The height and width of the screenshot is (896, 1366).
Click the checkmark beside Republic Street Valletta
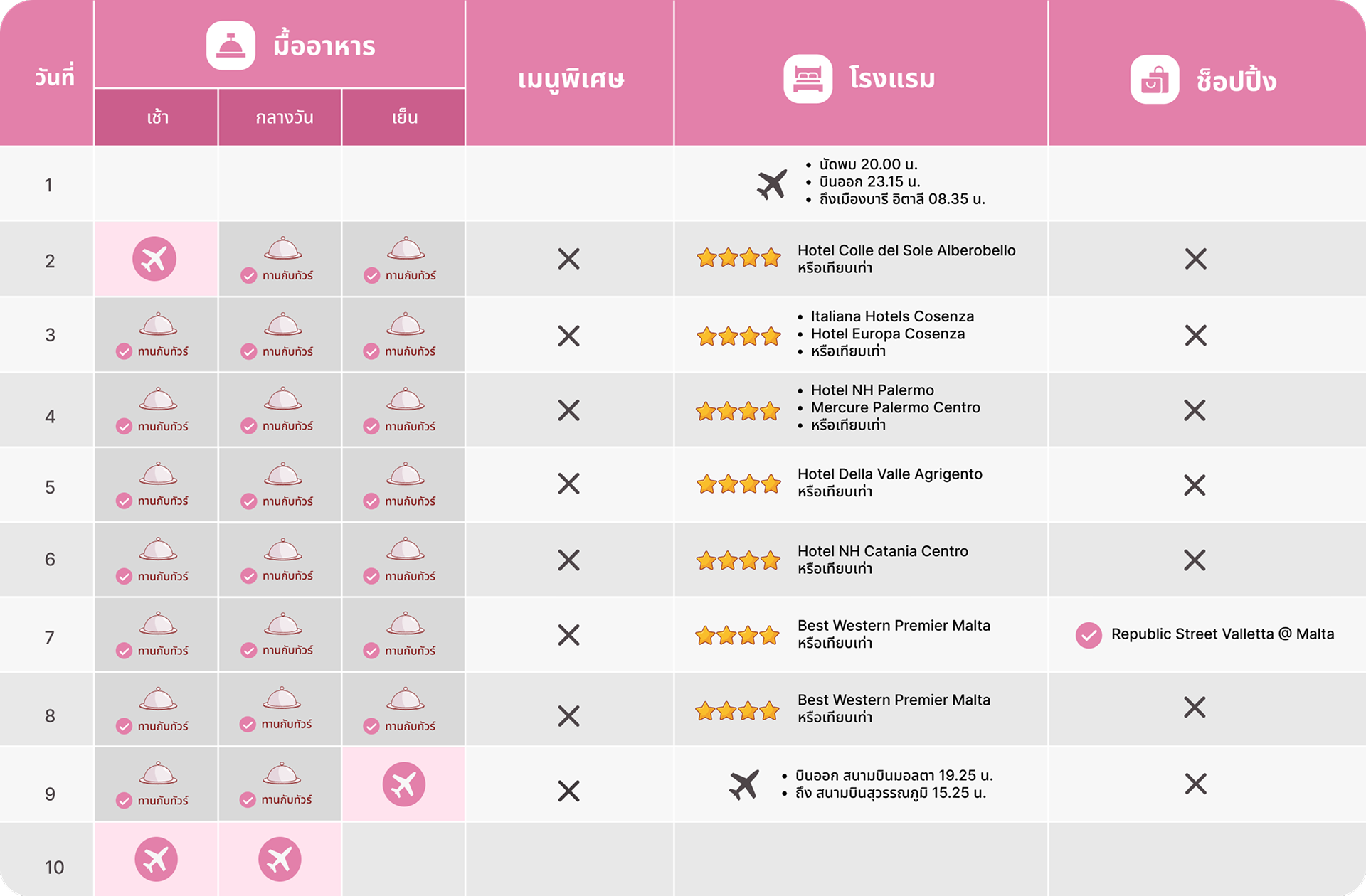click(x=1089, y=635)
